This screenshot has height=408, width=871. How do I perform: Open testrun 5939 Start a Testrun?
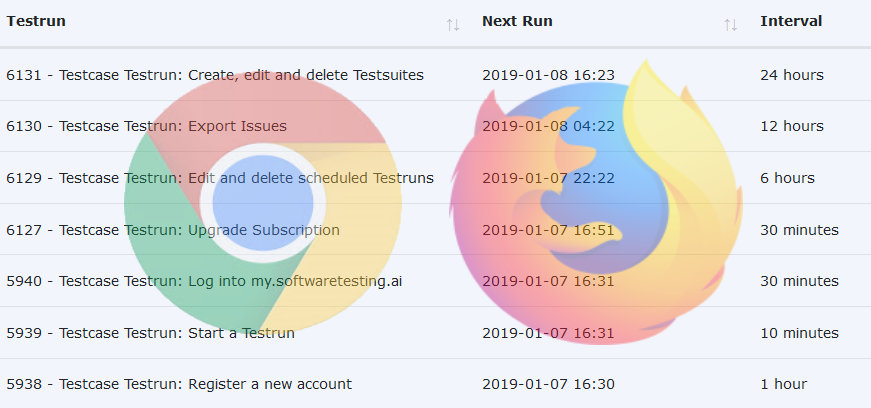[150, 333]
